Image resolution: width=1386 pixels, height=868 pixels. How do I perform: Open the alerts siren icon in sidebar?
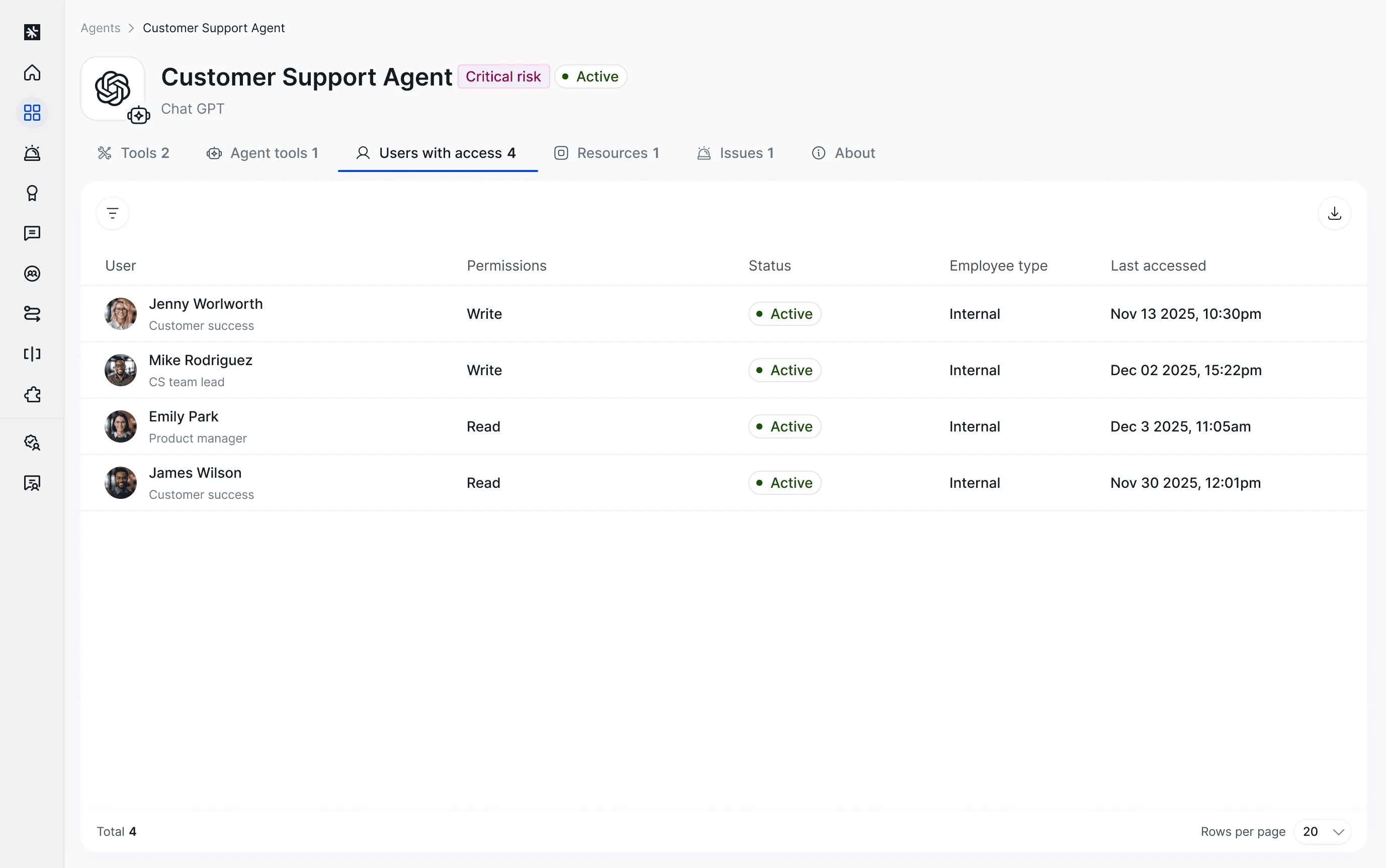coord(32,153)
